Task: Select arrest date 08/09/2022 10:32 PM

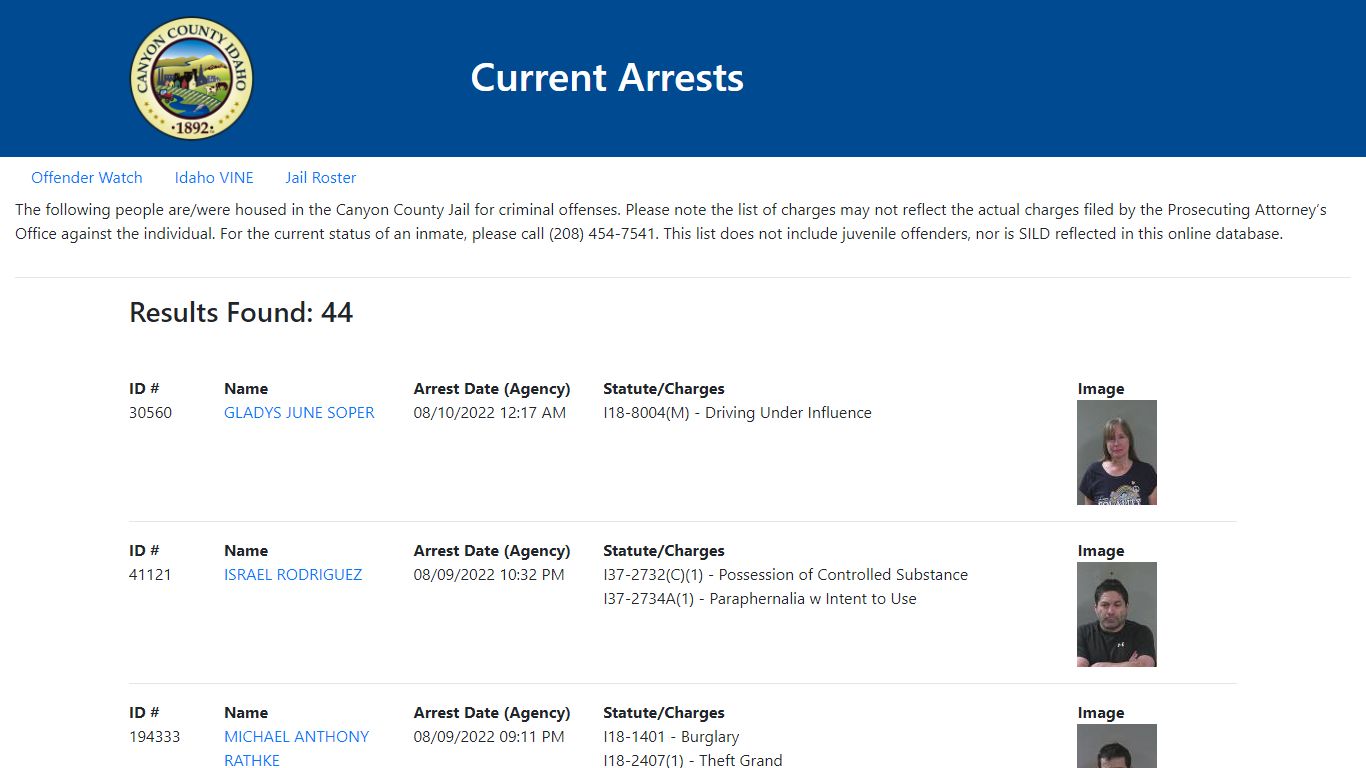Action: pyautogui.click(x=489, y=575)
